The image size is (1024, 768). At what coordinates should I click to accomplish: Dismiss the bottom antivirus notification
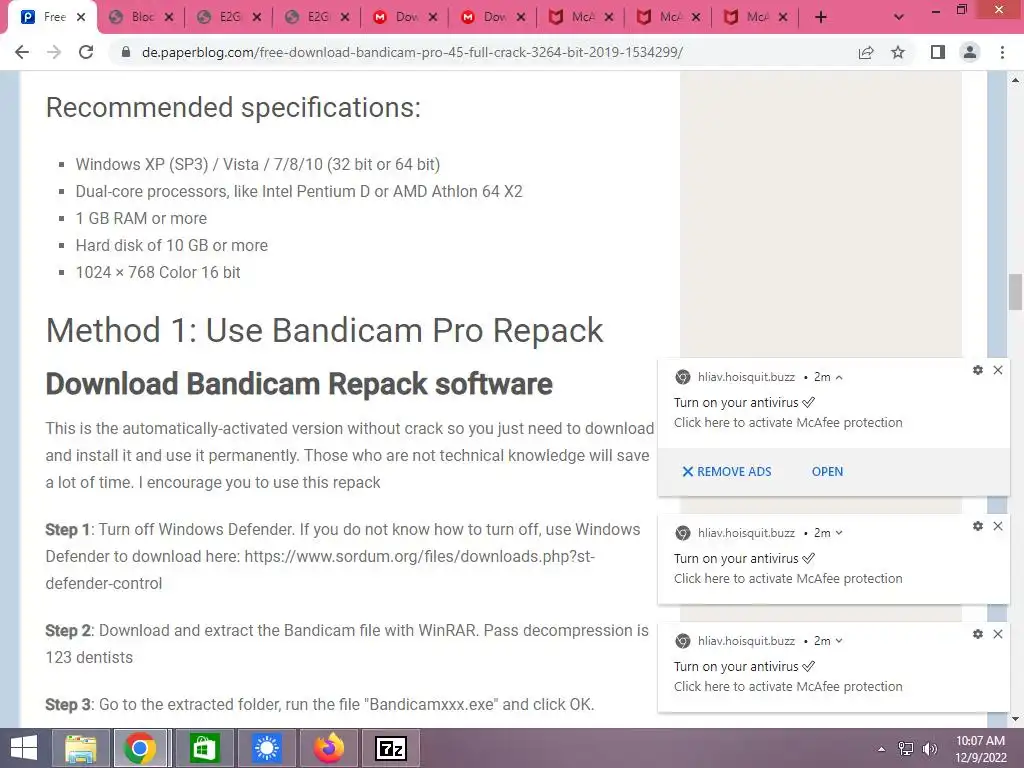(998, 634)
